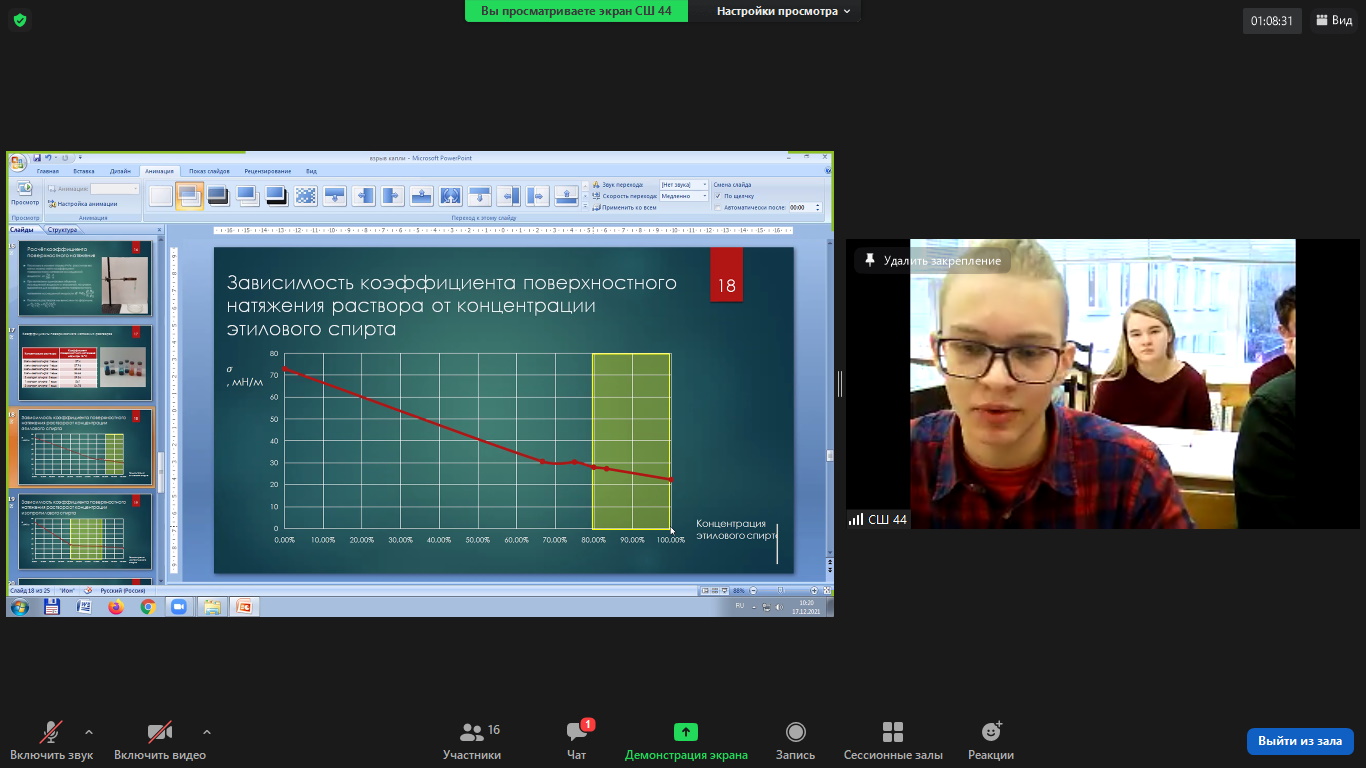Open the Реакции reactions menu
Image resolution: width=1366 pixels, height=768 pixels.
[x=991, y=741]
